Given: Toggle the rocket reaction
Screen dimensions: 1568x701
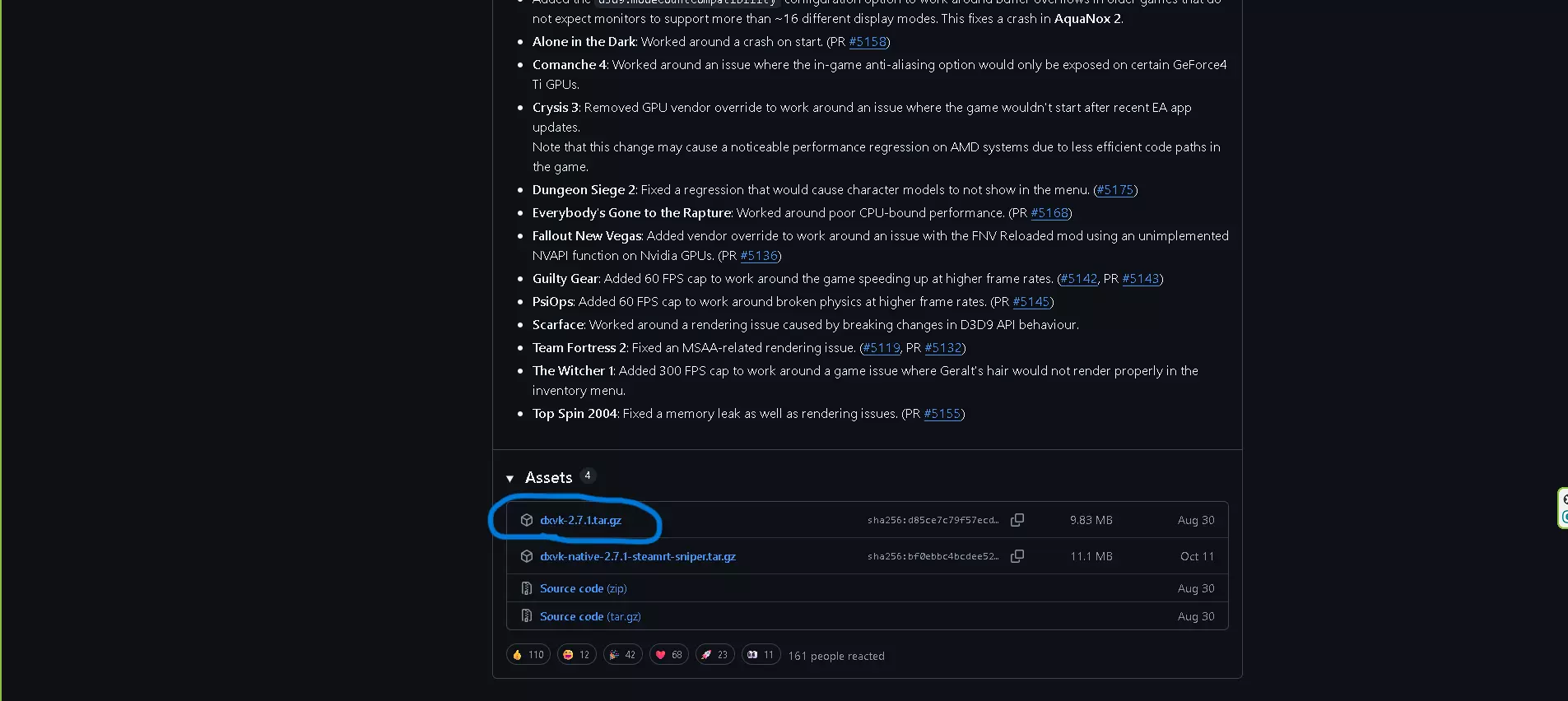Looking at the screenshot, I should click(714, 655).
